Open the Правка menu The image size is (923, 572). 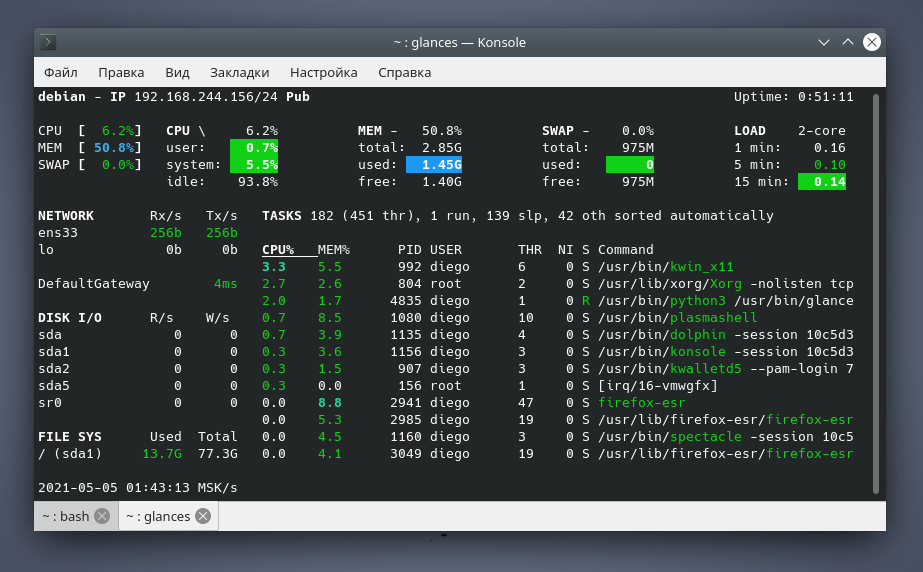click(x=121, y=73)
